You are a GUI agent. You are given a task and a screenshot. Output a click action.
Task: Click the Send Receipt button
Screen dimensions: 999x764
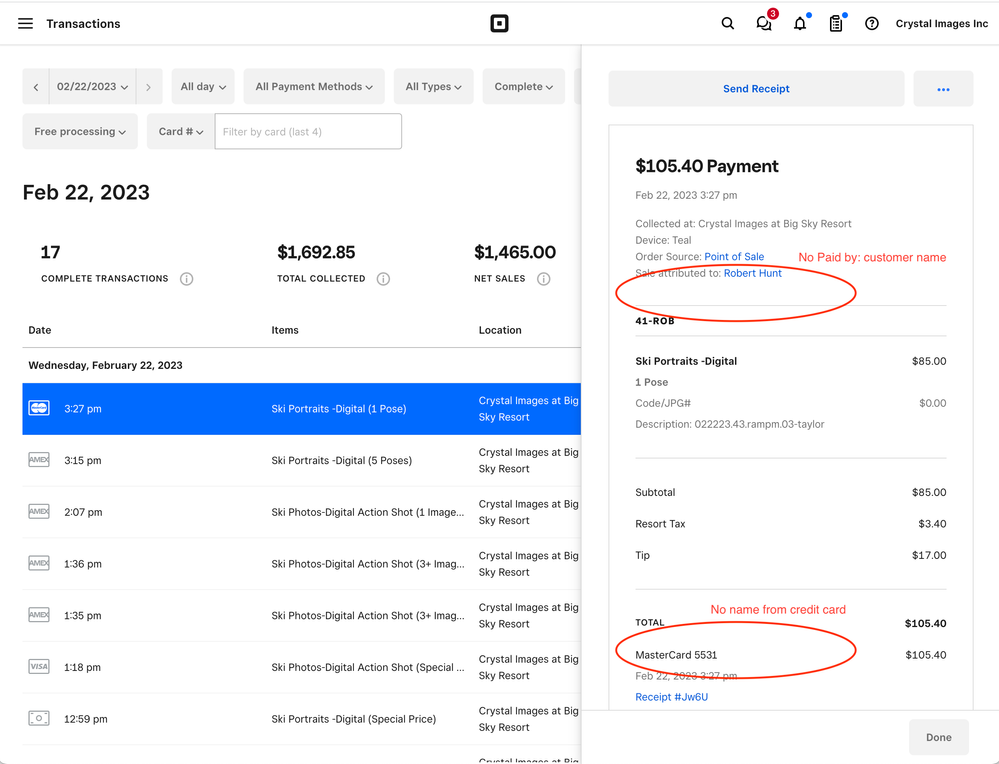point(756,89)
